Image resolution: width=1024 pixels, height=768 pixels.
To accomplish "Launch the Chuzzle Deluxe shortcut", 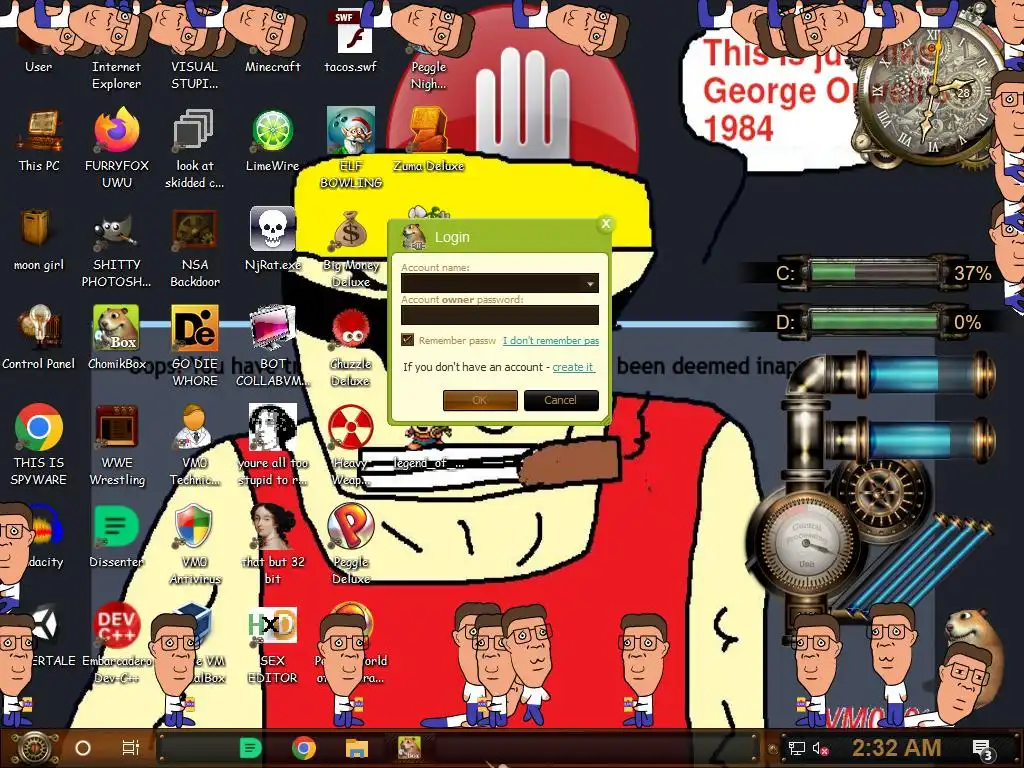I will tap(351, 346).
